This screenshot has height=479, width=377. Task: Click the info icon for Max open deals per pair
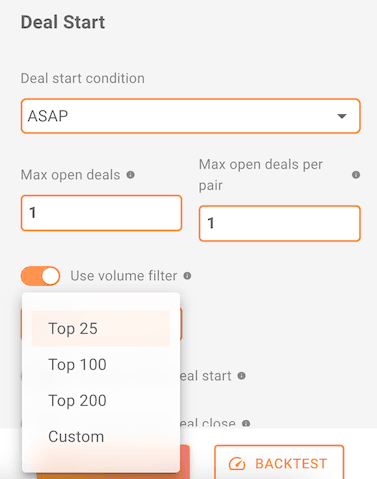[356, 175]
